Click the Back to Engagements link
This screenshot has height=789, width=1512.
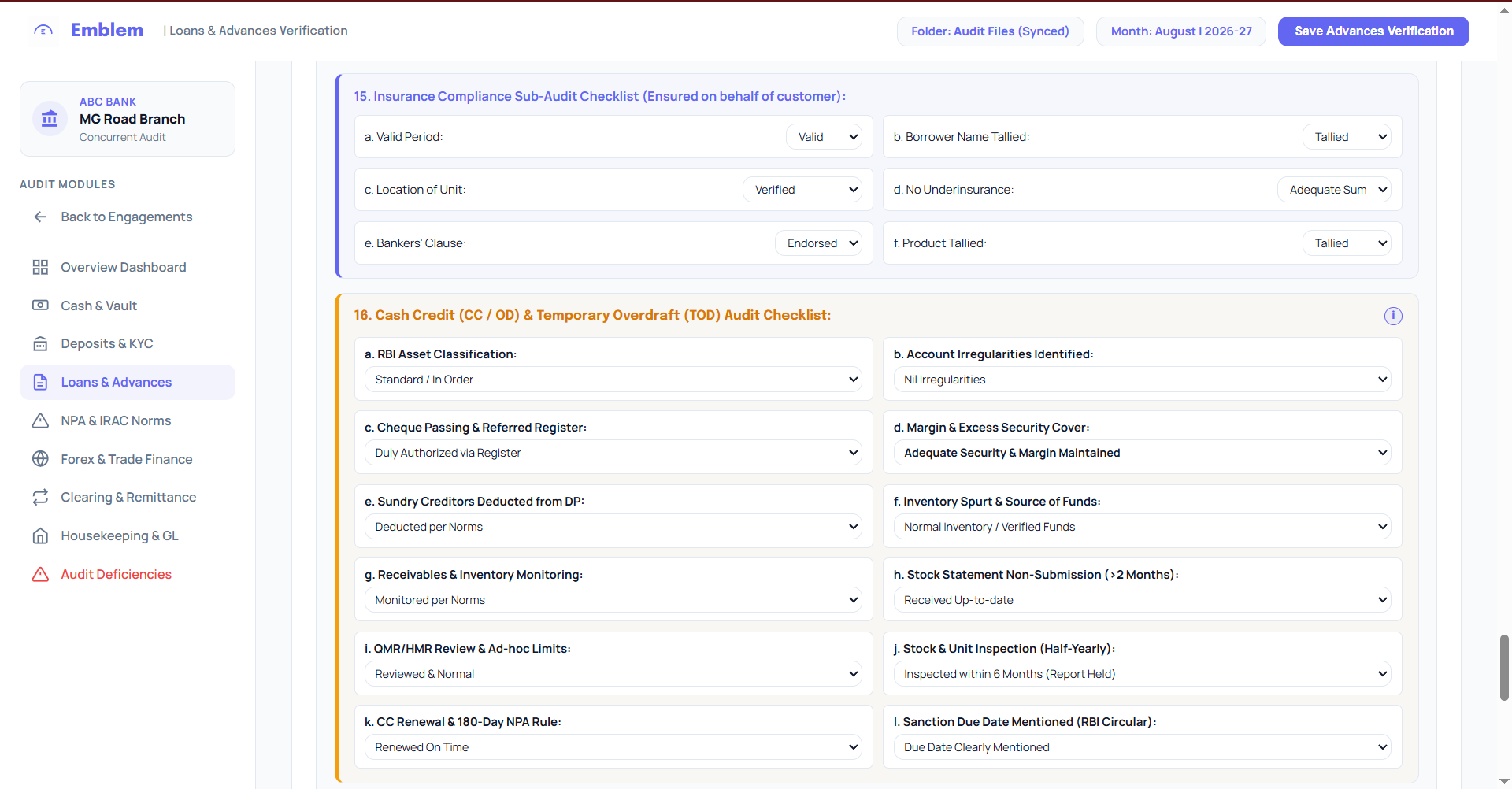pos(128,217)
